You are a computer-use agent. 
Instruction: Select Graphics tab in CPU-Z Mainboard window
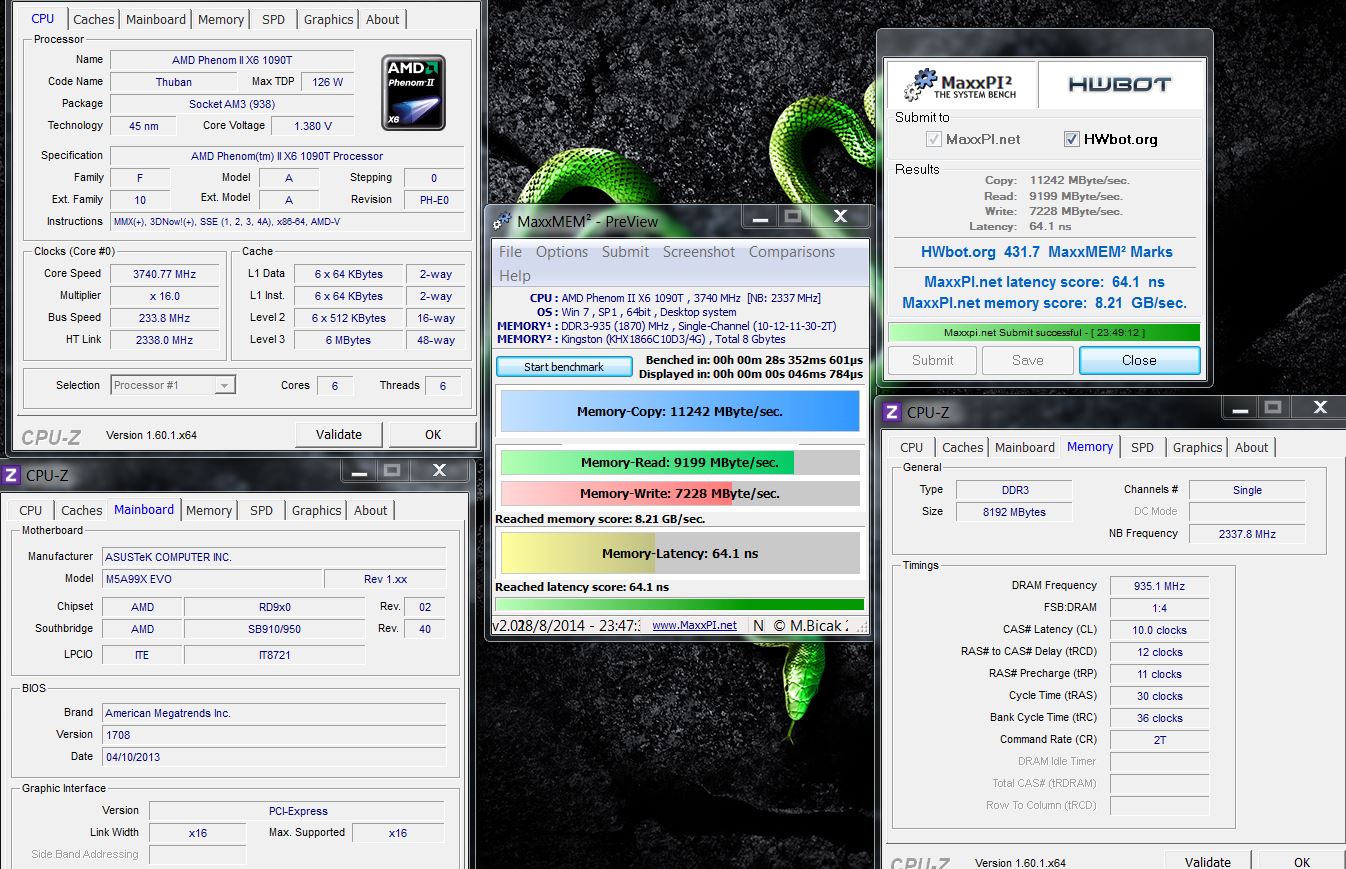[316, 510]
